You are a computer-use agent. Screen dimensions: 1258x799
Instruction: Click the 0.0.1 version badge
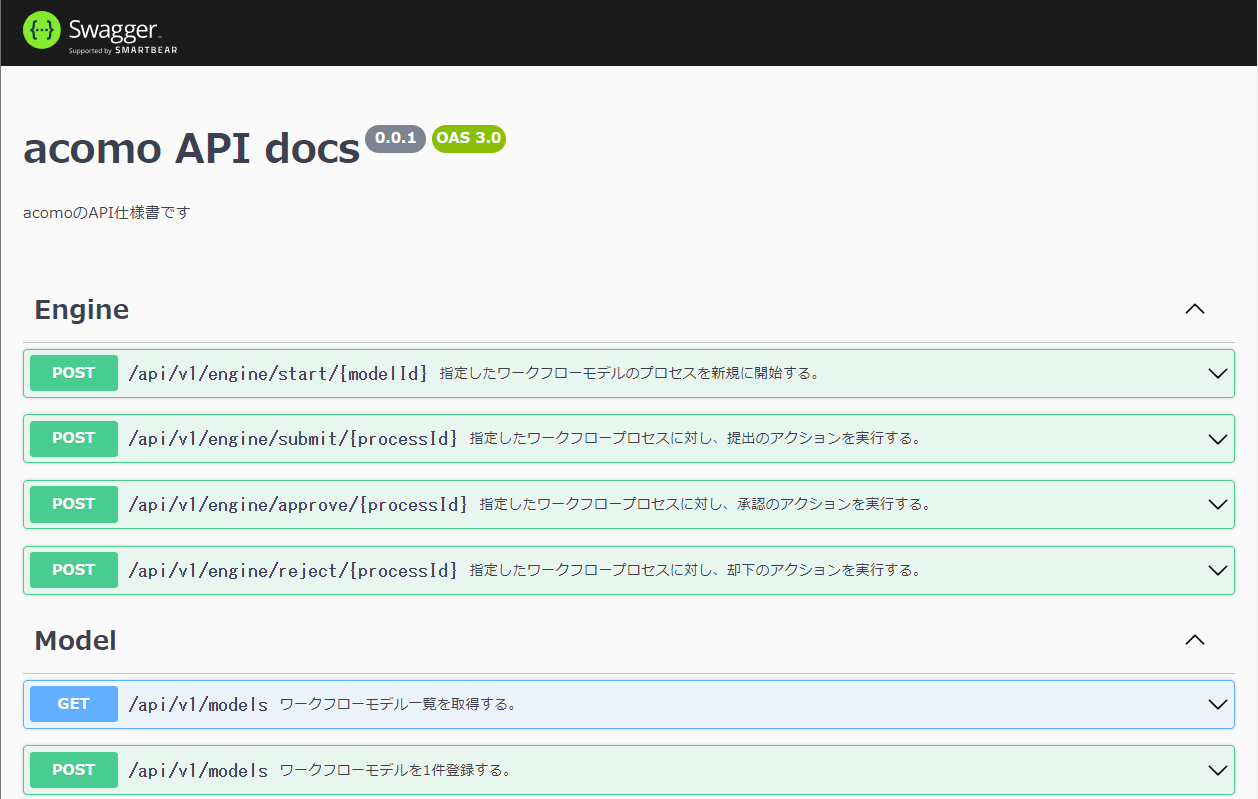(396, 138)
